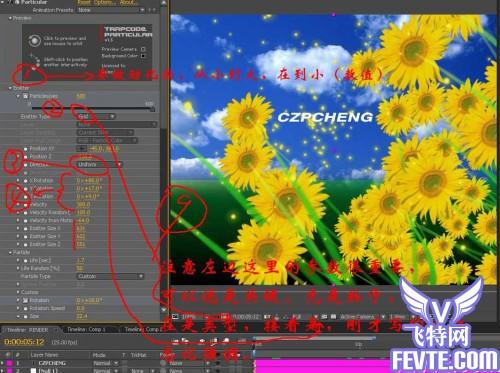Click the Rotation Speed value
This screenshot has width=500, height=373.
pyautogui.click(x=80, y=308)
